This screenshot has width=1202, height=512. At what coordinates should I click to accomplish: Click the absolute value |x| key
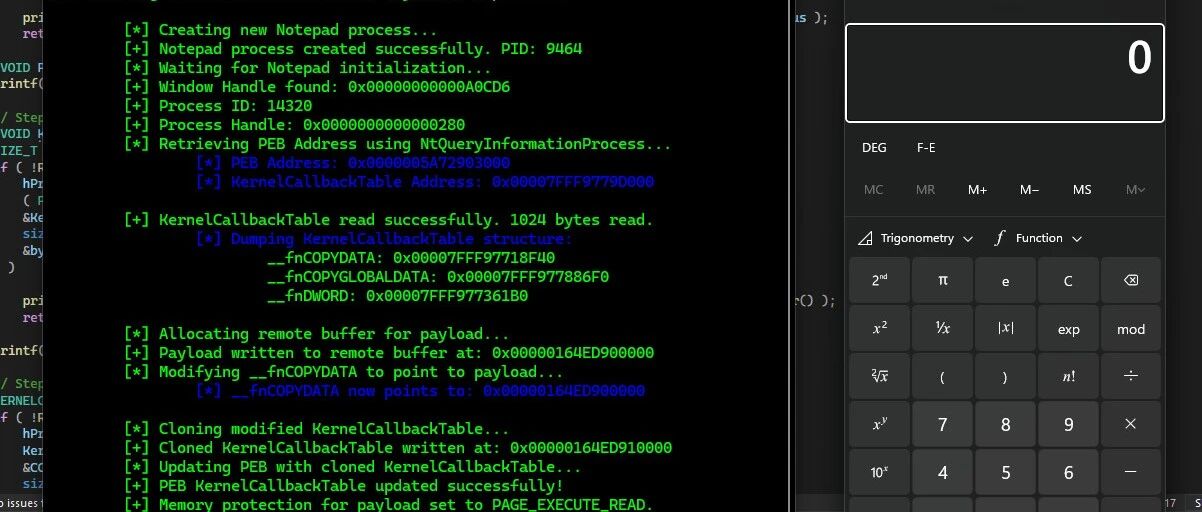(x=1005, y=329)
